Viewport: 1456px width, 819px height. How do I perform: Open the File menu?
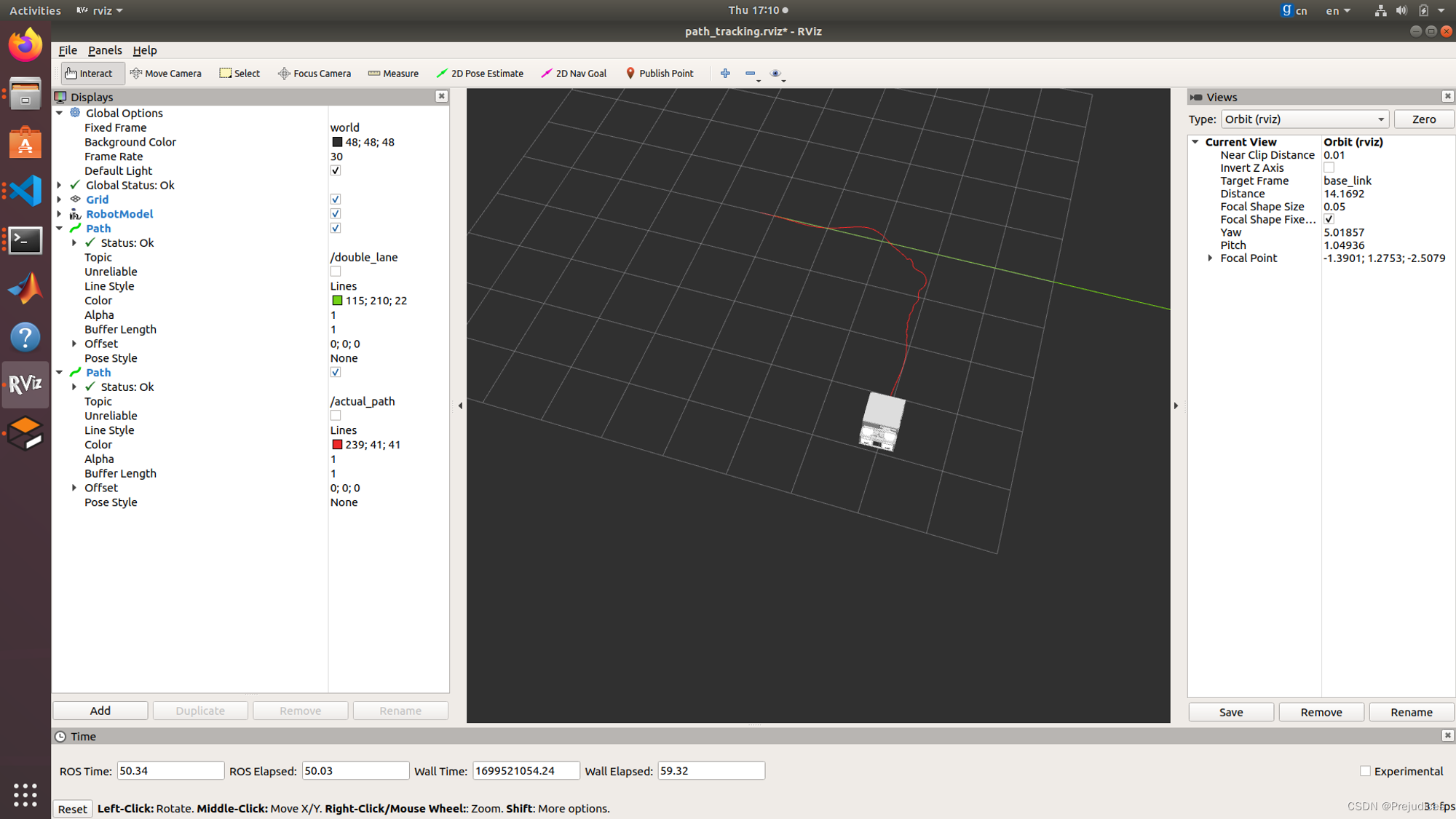pyautogui.click(x=67, y=50)
